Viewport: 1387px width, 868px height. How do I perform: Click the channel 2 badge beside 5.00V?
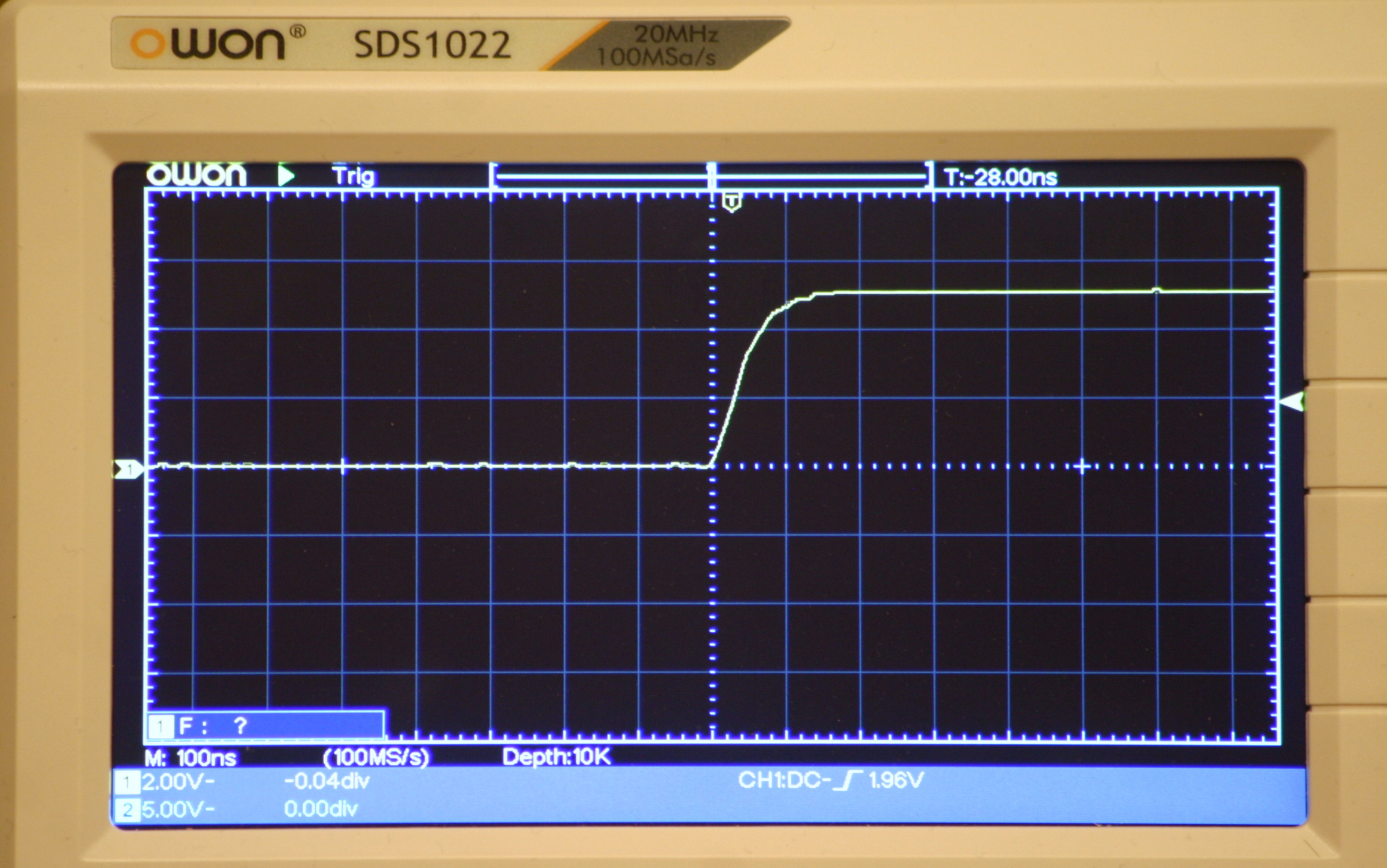click(127, 810)
